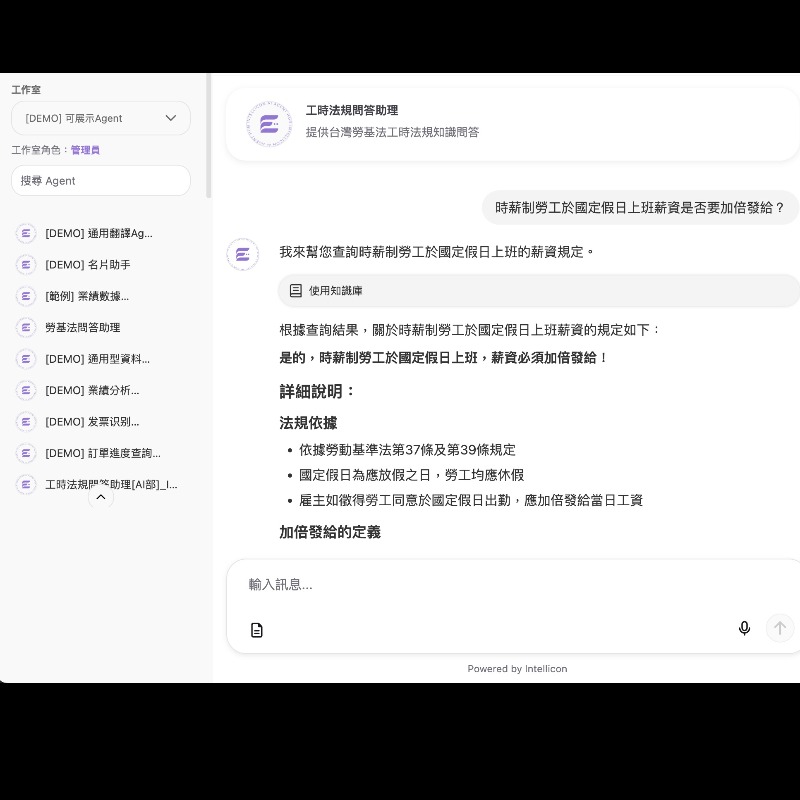Click the 工時法規問答助理 avatar at the top
Viewport: 800px width, 800px height.
click(x=268, y=124)
